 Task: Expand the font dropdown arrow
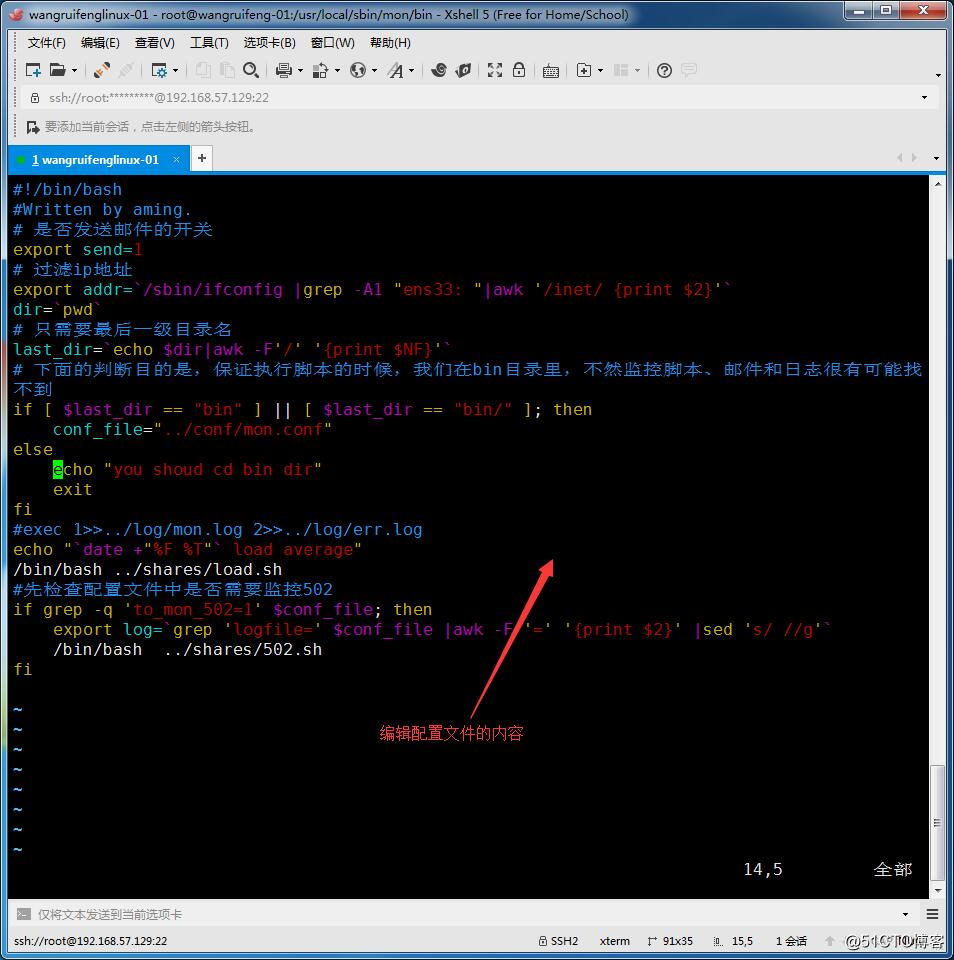click(411, 71)
